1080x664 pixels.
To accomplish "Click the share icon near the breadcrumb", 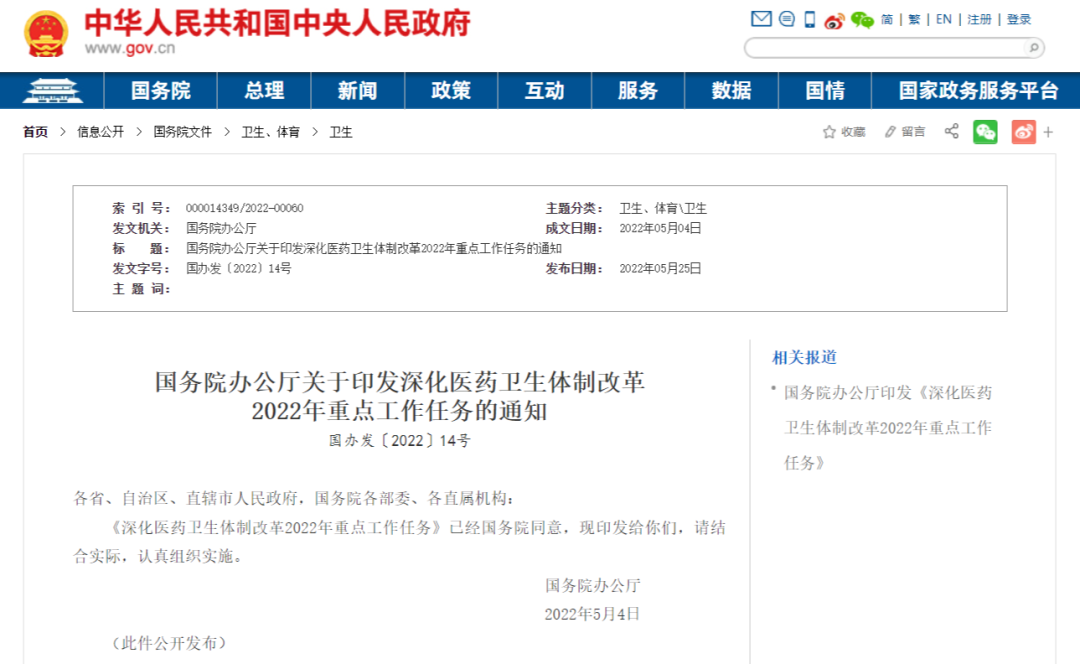I will click(x=951, y=131).
